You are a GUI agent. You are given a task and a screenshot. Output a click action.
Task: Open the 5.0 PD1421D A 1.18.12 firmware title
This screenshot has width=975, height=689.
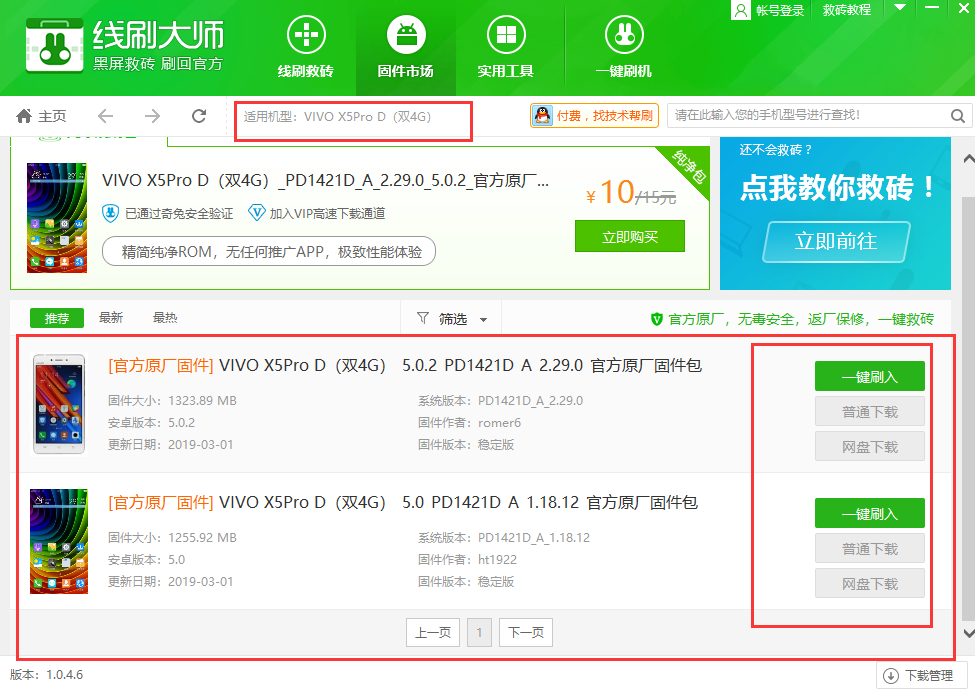(403, 502)
